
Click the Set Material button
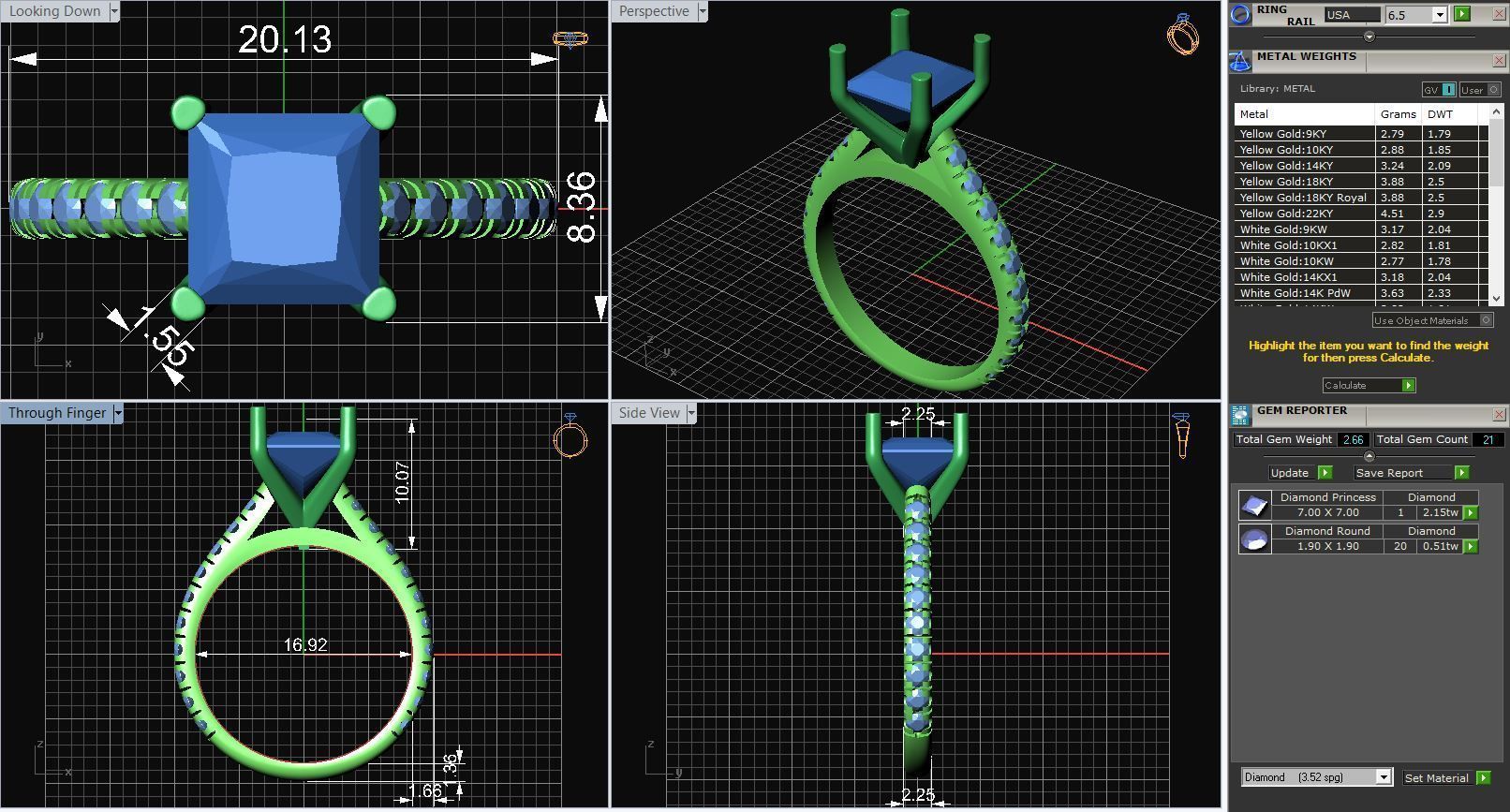(x=1437, y=778)
